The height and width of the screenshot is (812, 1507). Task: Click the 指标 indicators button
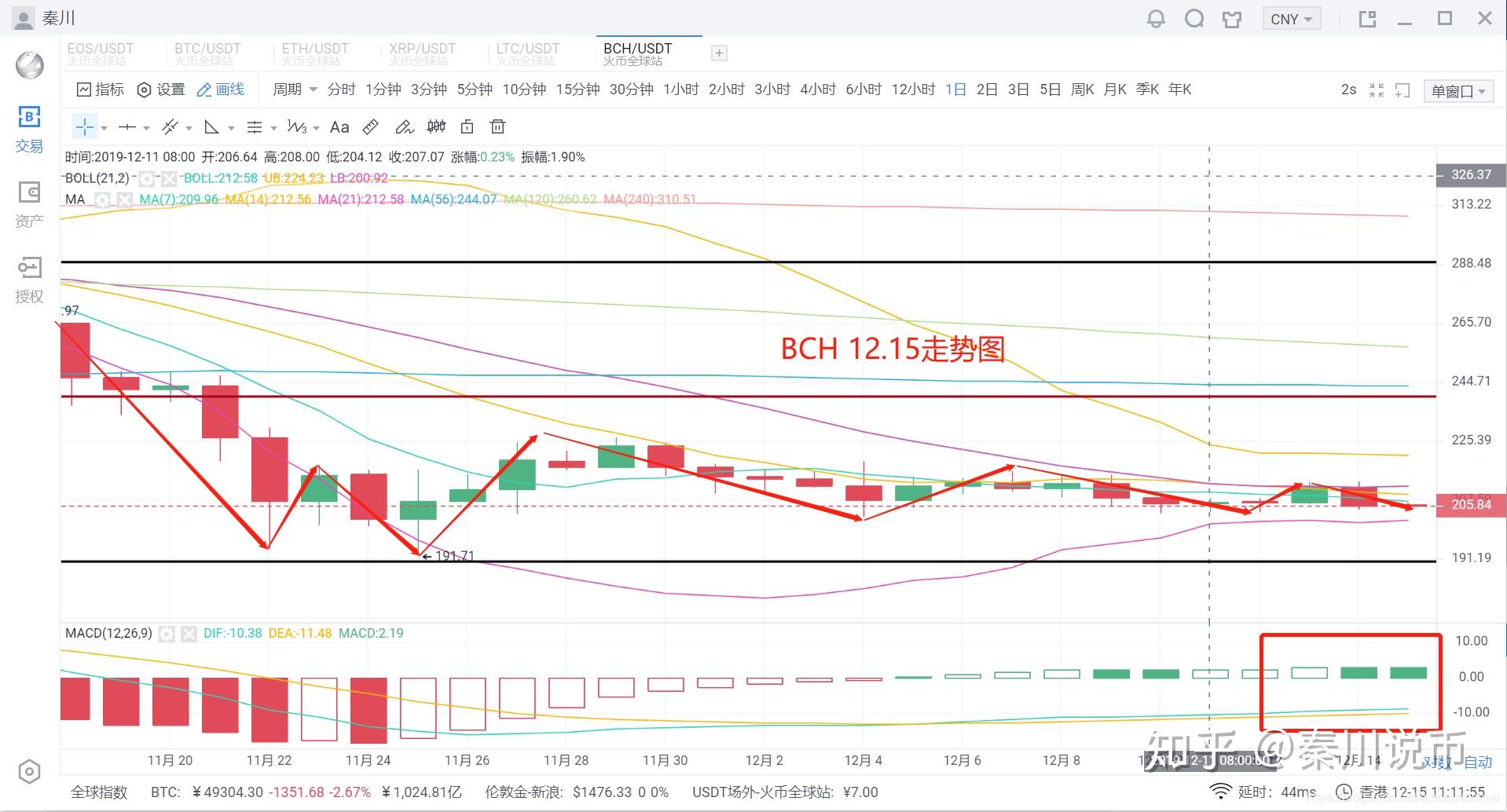(101, 90)
